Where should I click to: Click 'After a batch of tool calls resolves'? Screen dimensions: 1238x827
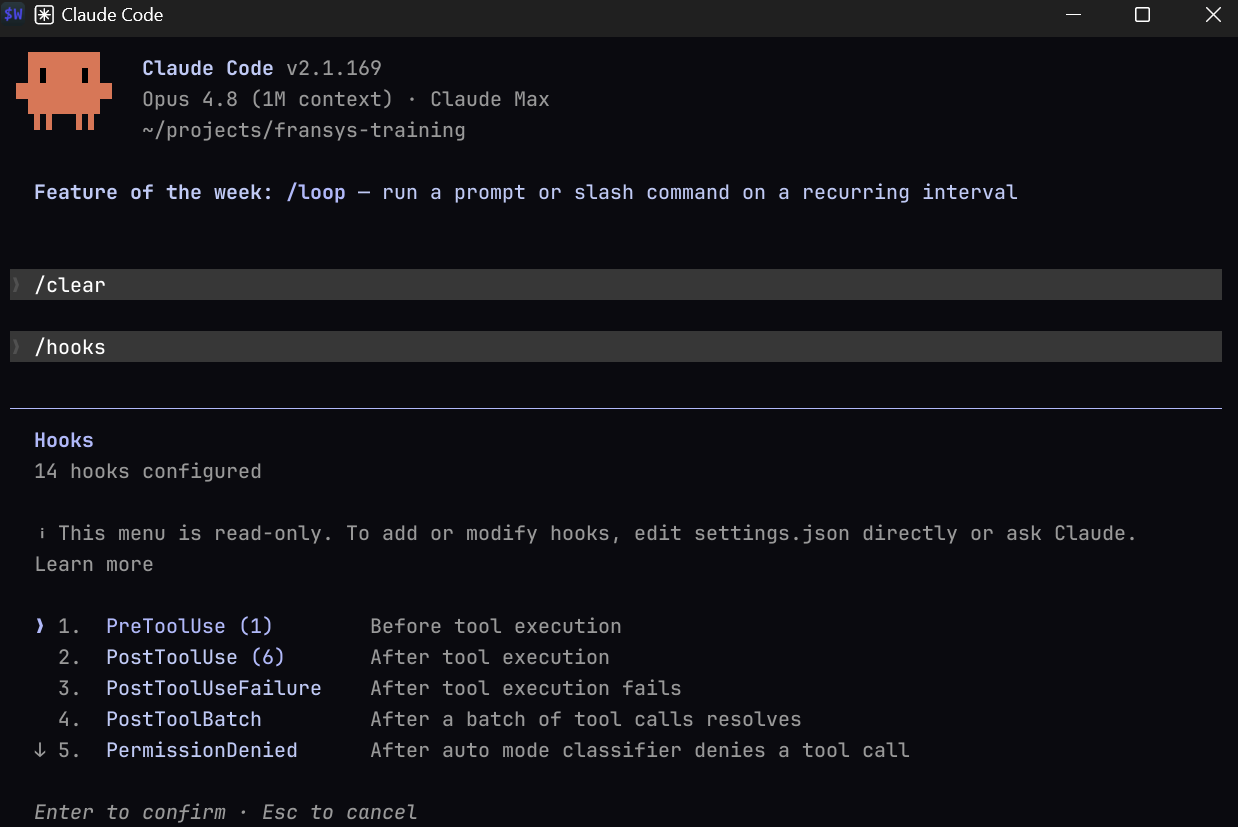click(x=586, y=719)
